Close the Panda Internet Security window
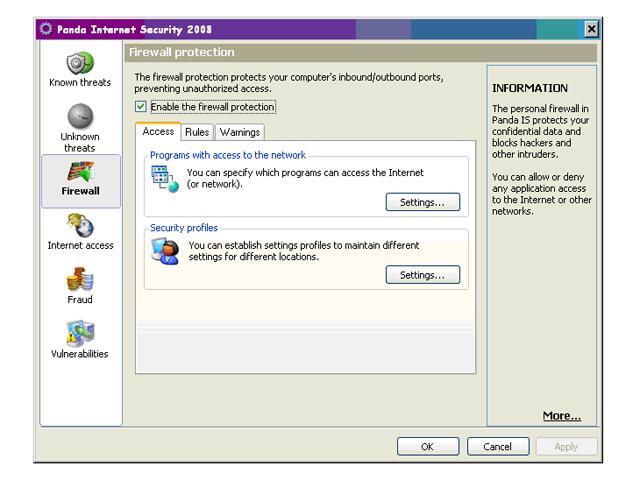Image resolution: width=640 pixels, height=480 pixels. pyautogui.click(x=591, y=29)
